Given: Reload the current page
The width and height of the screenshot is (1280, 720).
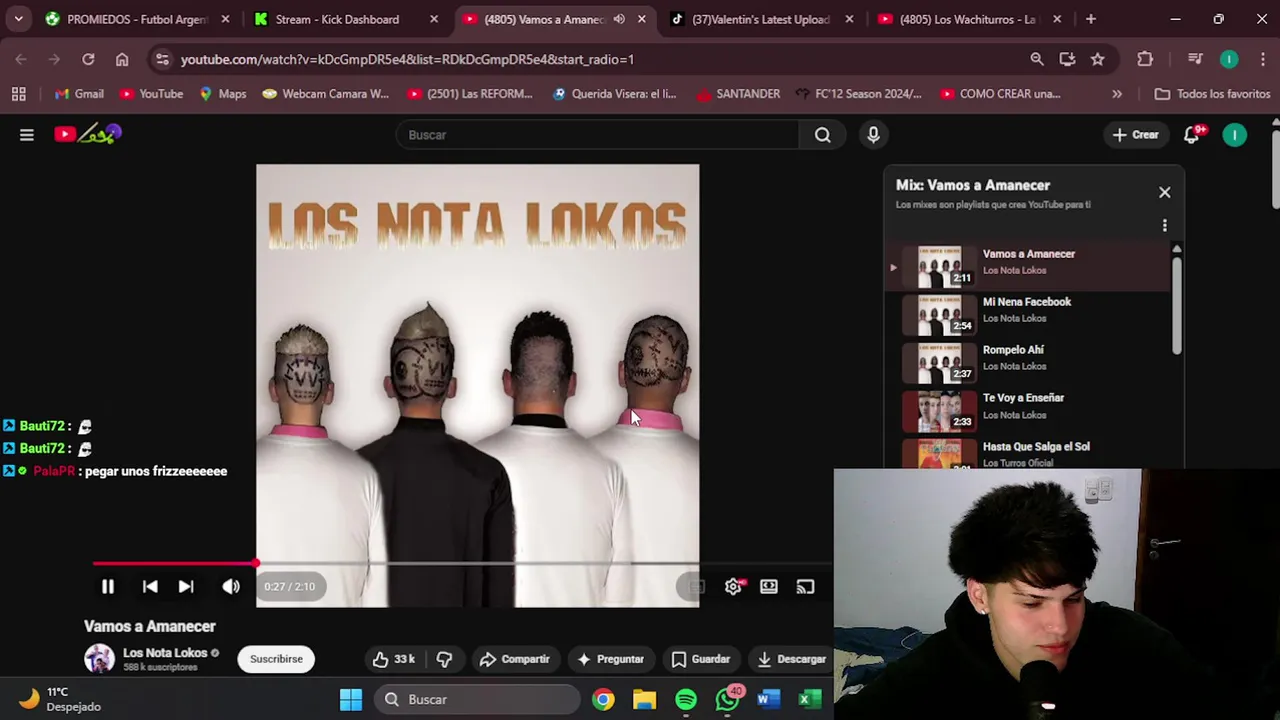Looking at the screenshot, I should 88,59.
